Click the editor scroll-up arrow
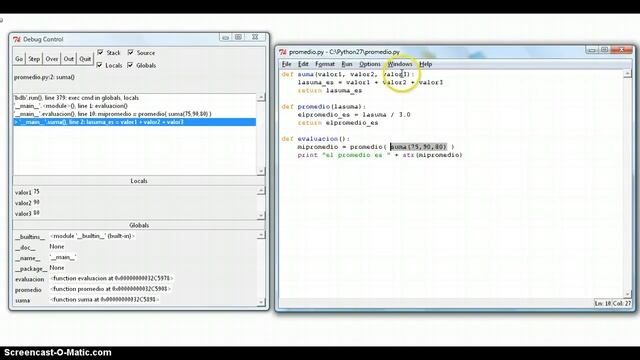This screenshot has width=640, height=360. coord(628,74)
